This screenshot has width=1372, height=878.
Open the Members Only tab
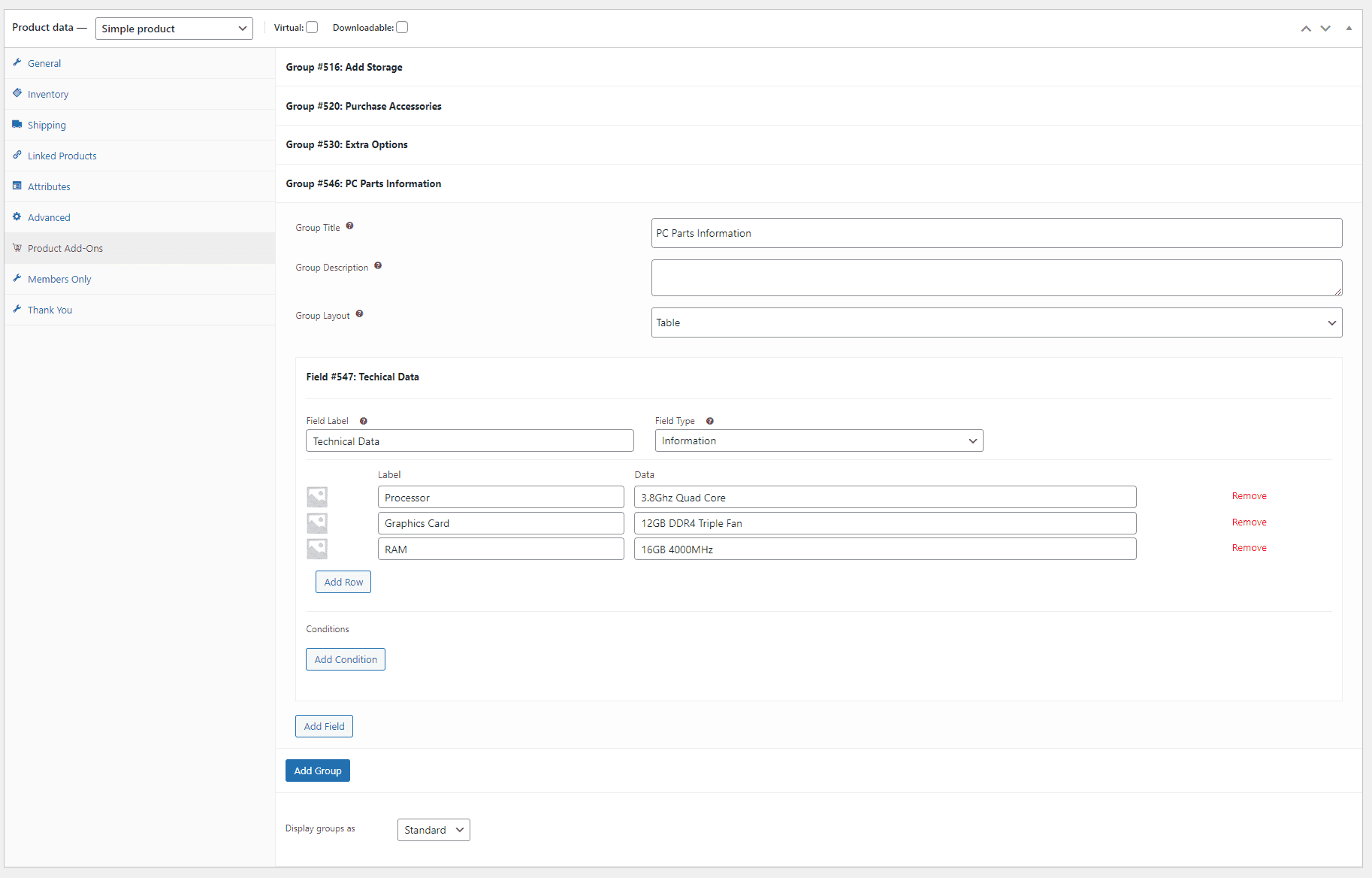click(x=140, y=279)
